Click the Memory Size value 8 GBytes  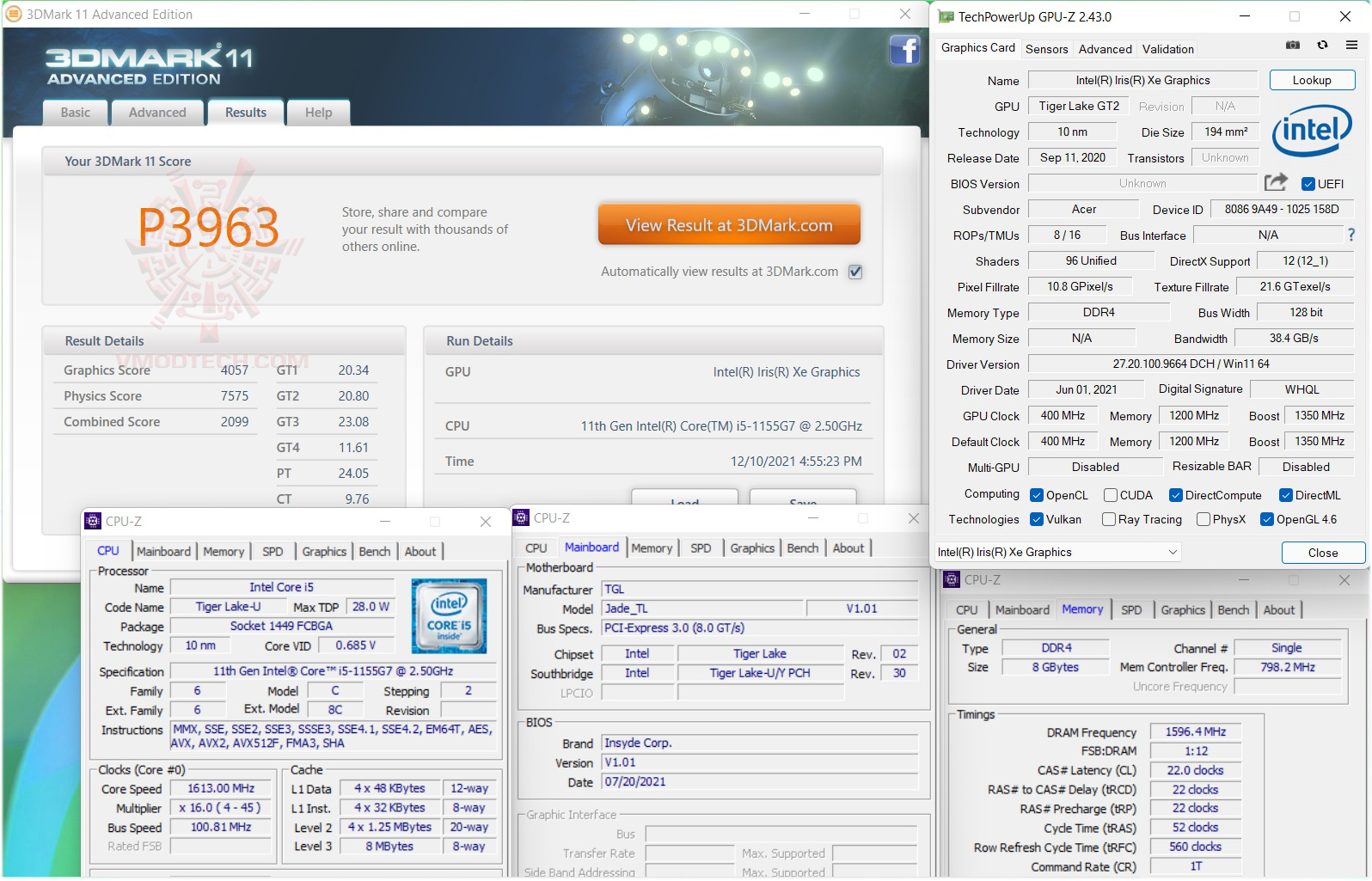pyautogui.click(x=1056, y=667)
